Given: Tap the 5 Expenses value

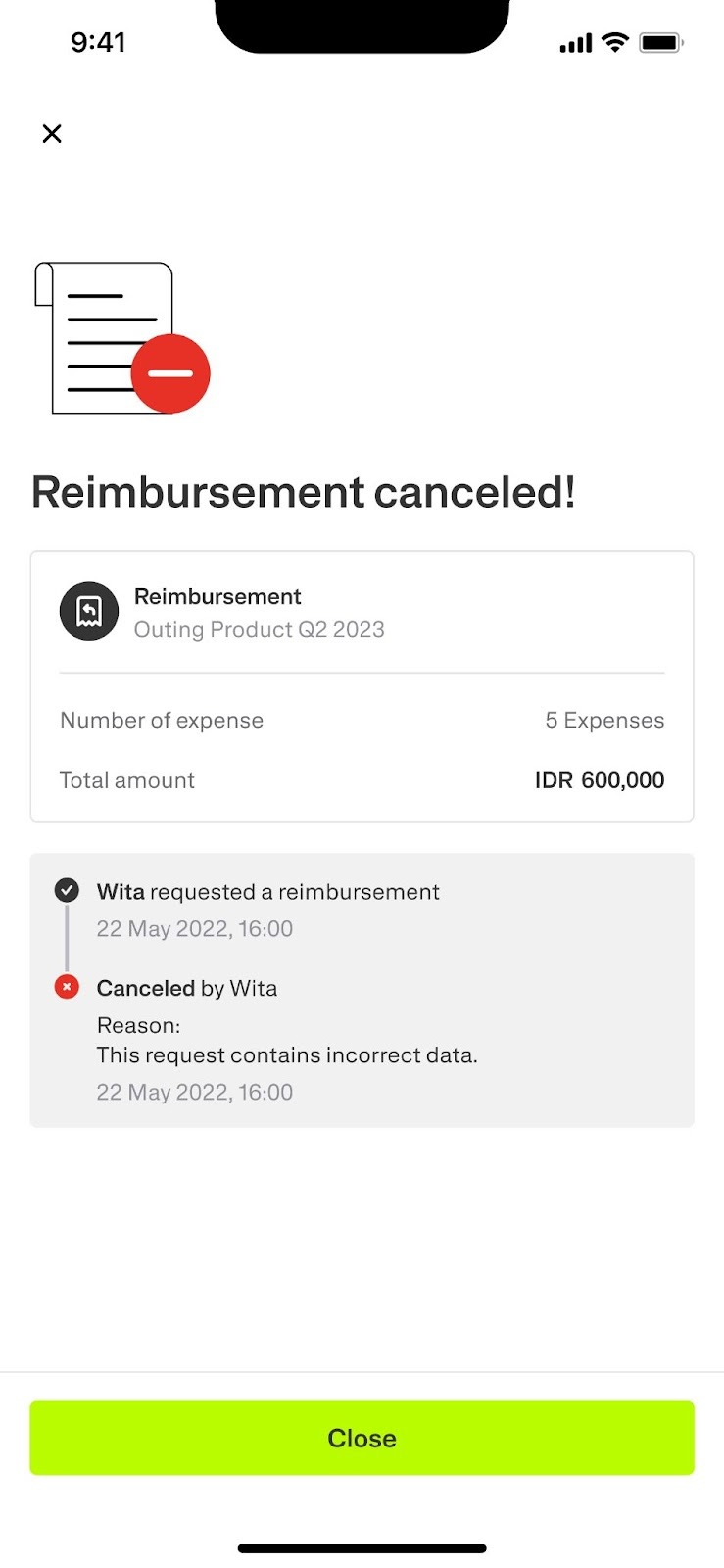Looking at the screenshot, I should [604, 720].
